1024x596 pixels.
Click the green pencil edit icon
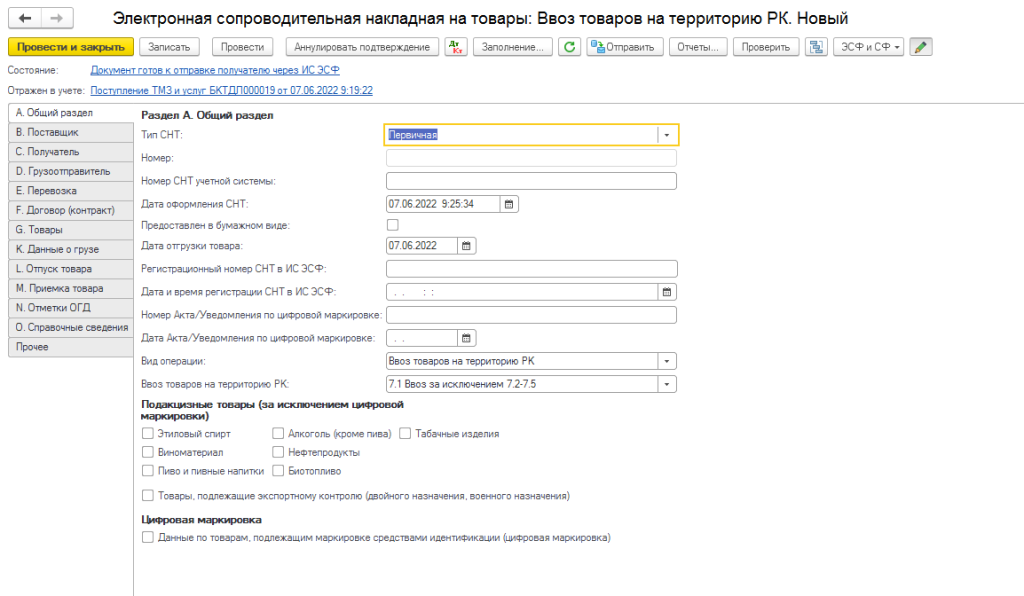click(921, 47)
